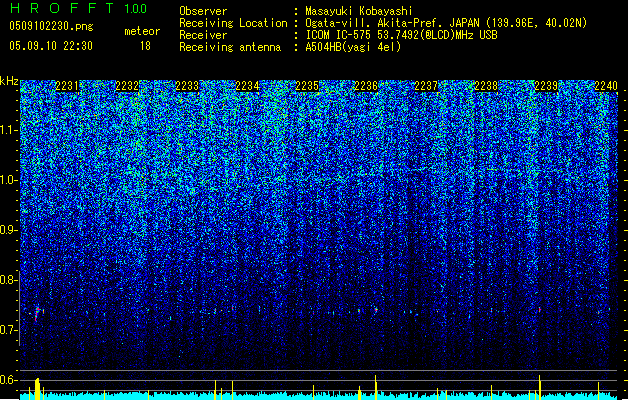Screen dimensions: 629x400
Task: Click the 2237 time marker
Action: tap(426, 86)
